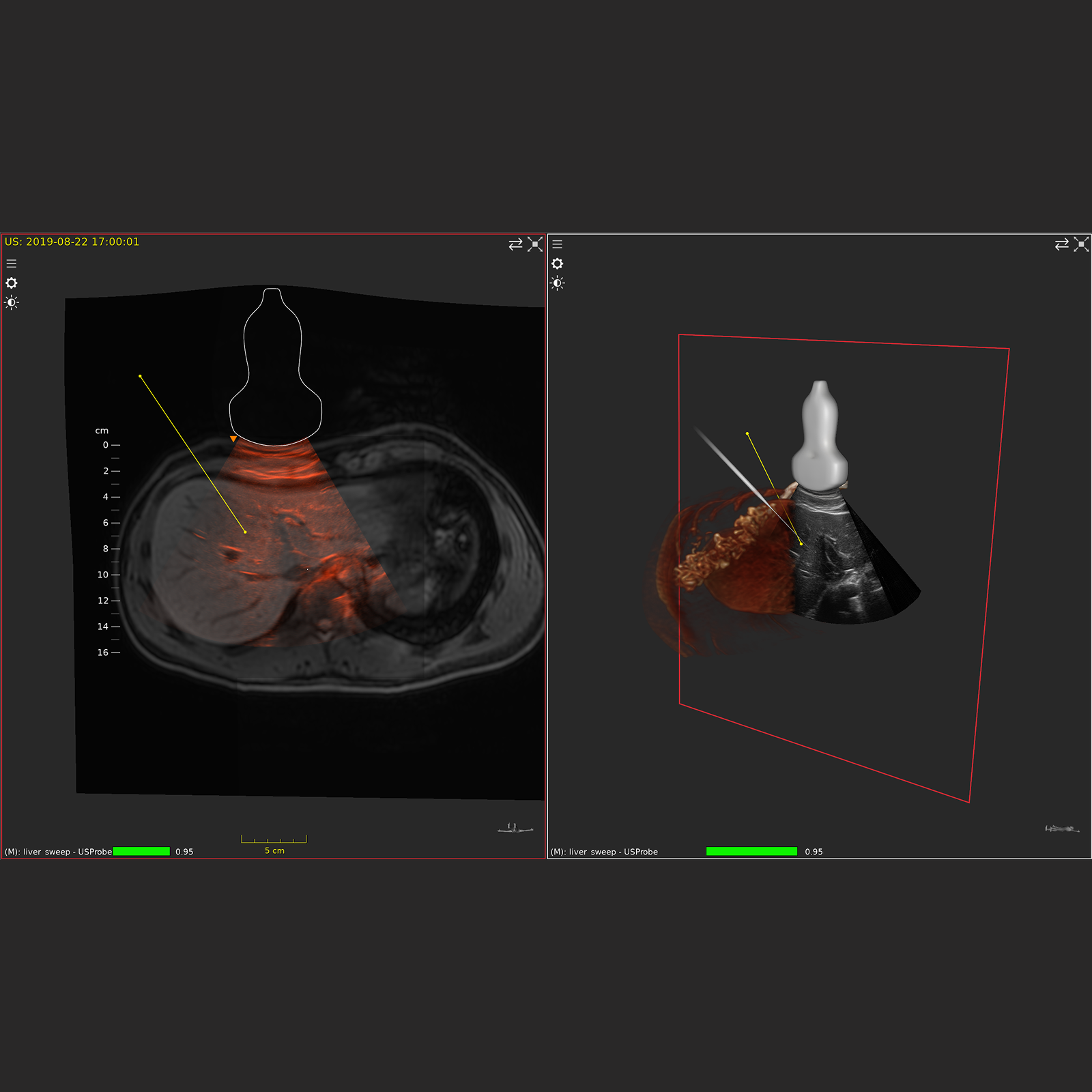The height and width of the screenshot is (1092, 1092).
Task: Click the patient orientation figure in left view
Action: pyautogui.click(x=515, y=829)
